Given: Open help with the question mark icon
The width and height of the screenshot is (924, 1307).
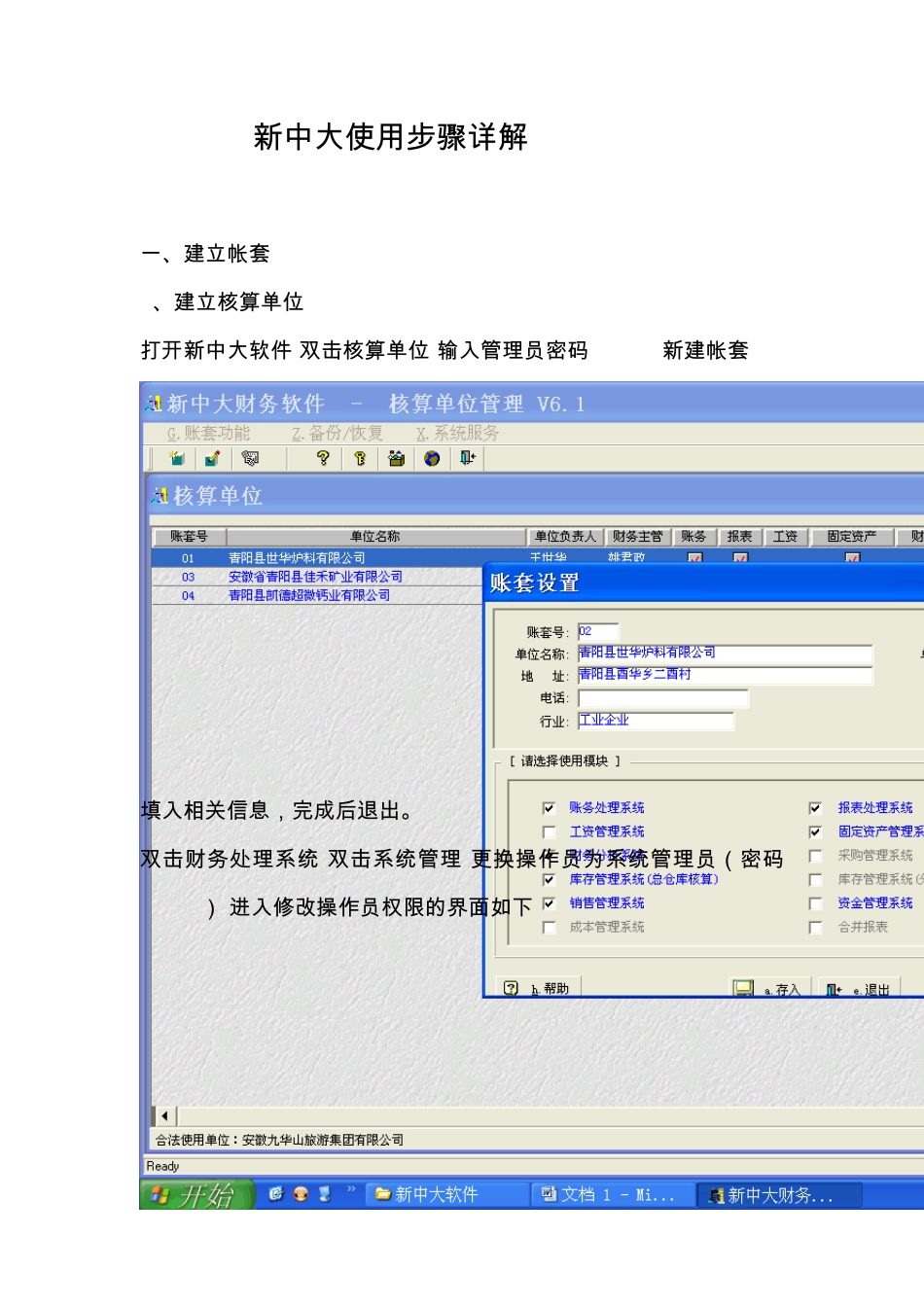Looking at the screenshot, I should coord(323,458).
